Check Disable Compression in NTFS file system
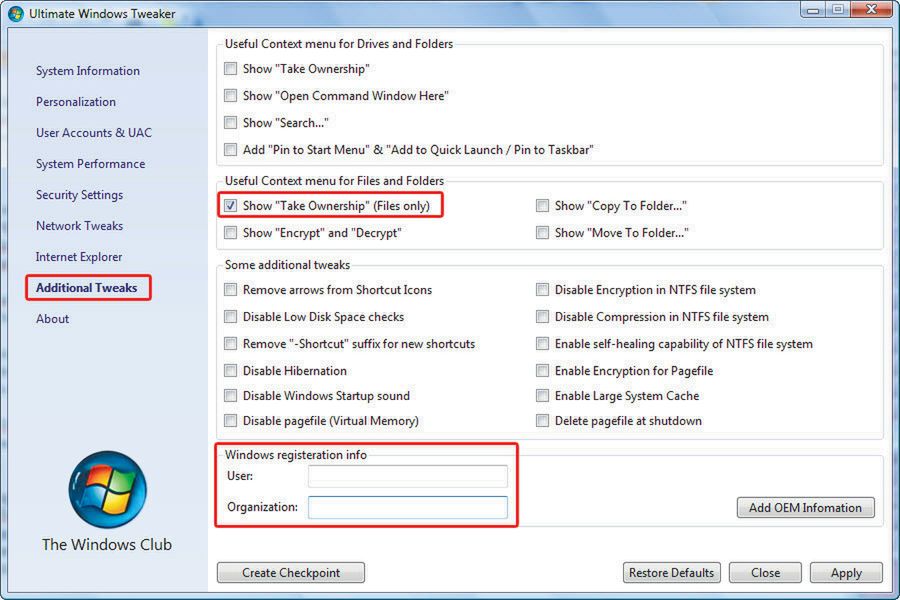The width and height of the screenshot is (900, 600). [542, 316]
